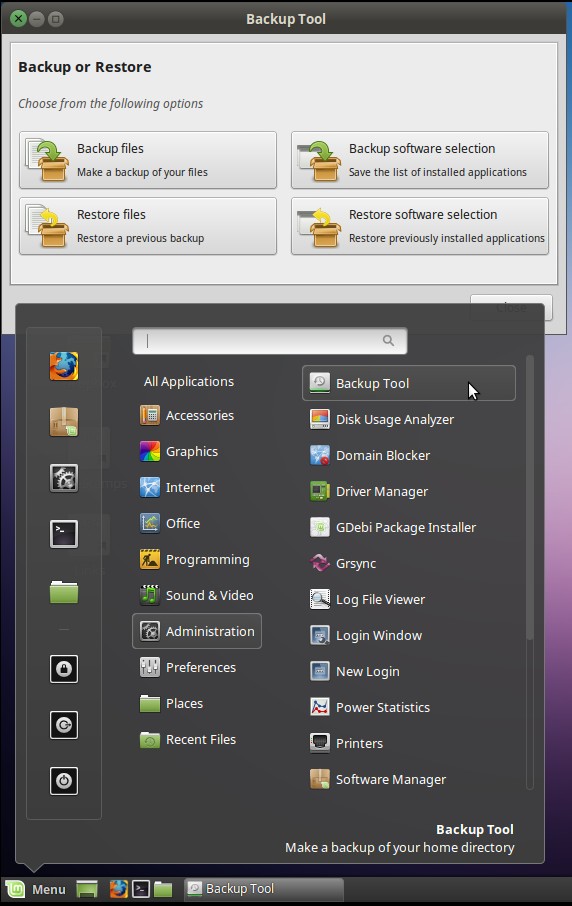Open System Settings gear in favorites sidebar
Viewport: 572px width, 906px height.
point(64,478)
